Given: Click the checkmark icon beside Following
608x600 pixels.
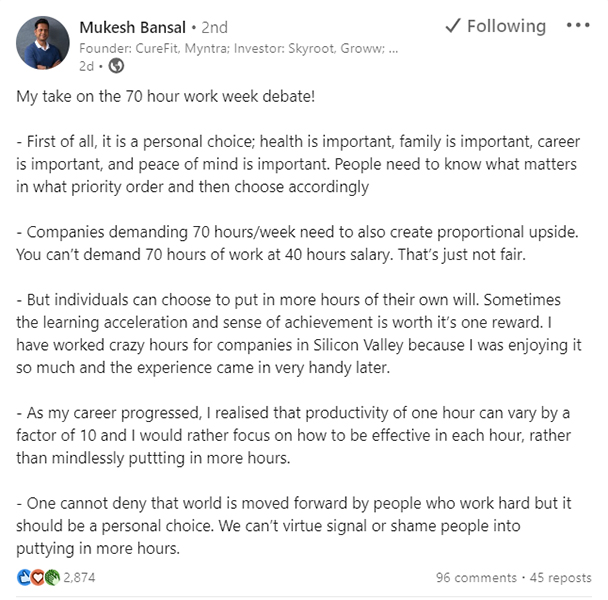Looking at the screenshot, I should coord(452,26).
